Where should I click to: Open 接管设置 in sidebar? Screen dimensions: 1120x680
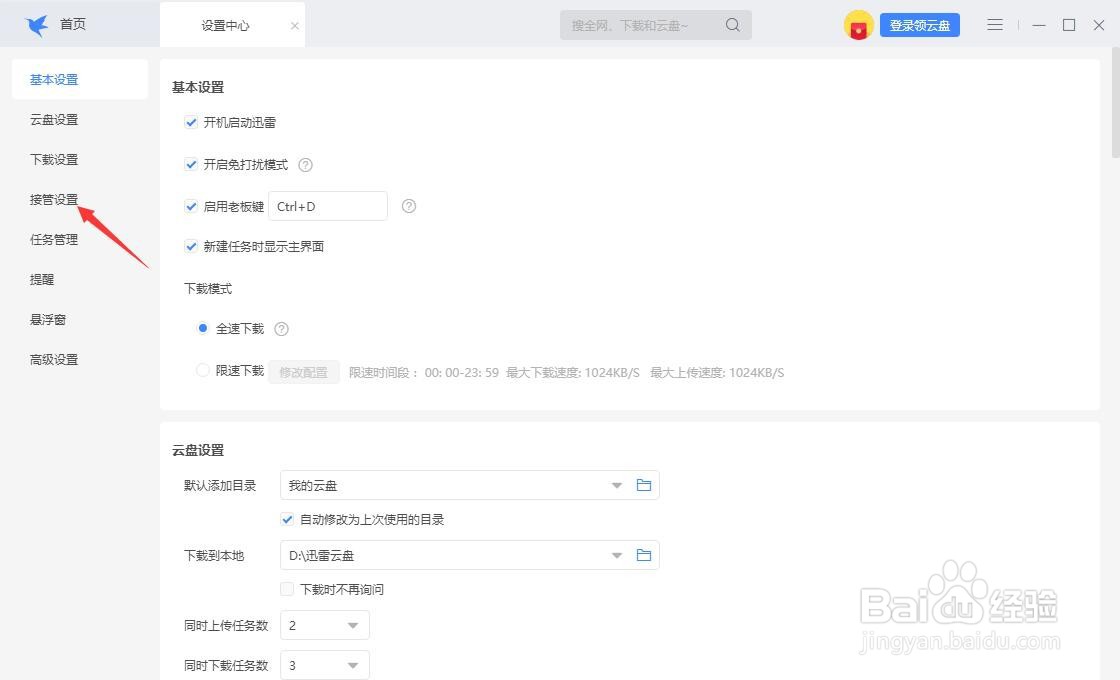(54, 199)
